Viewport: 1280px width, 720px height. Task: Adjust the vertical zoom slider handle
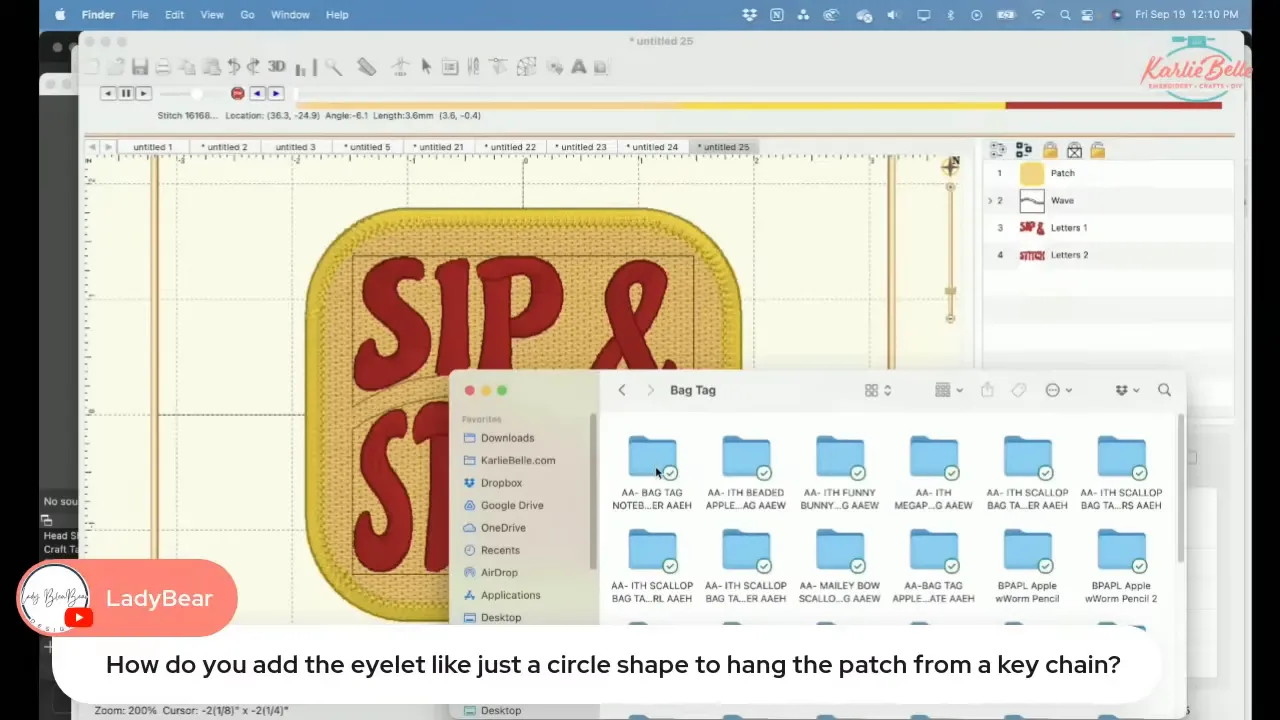click(x=950, y=291)
